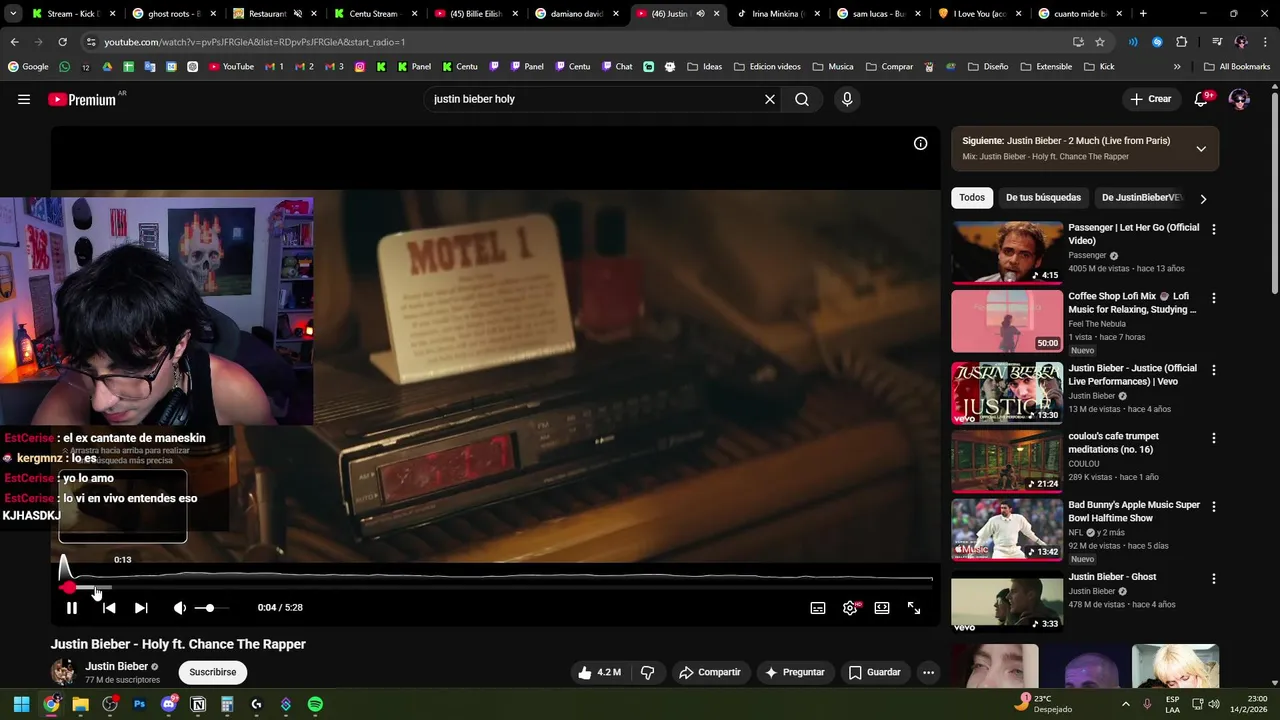
Task: Open the Ideas bookmark folder
Action: pos(705,67)
